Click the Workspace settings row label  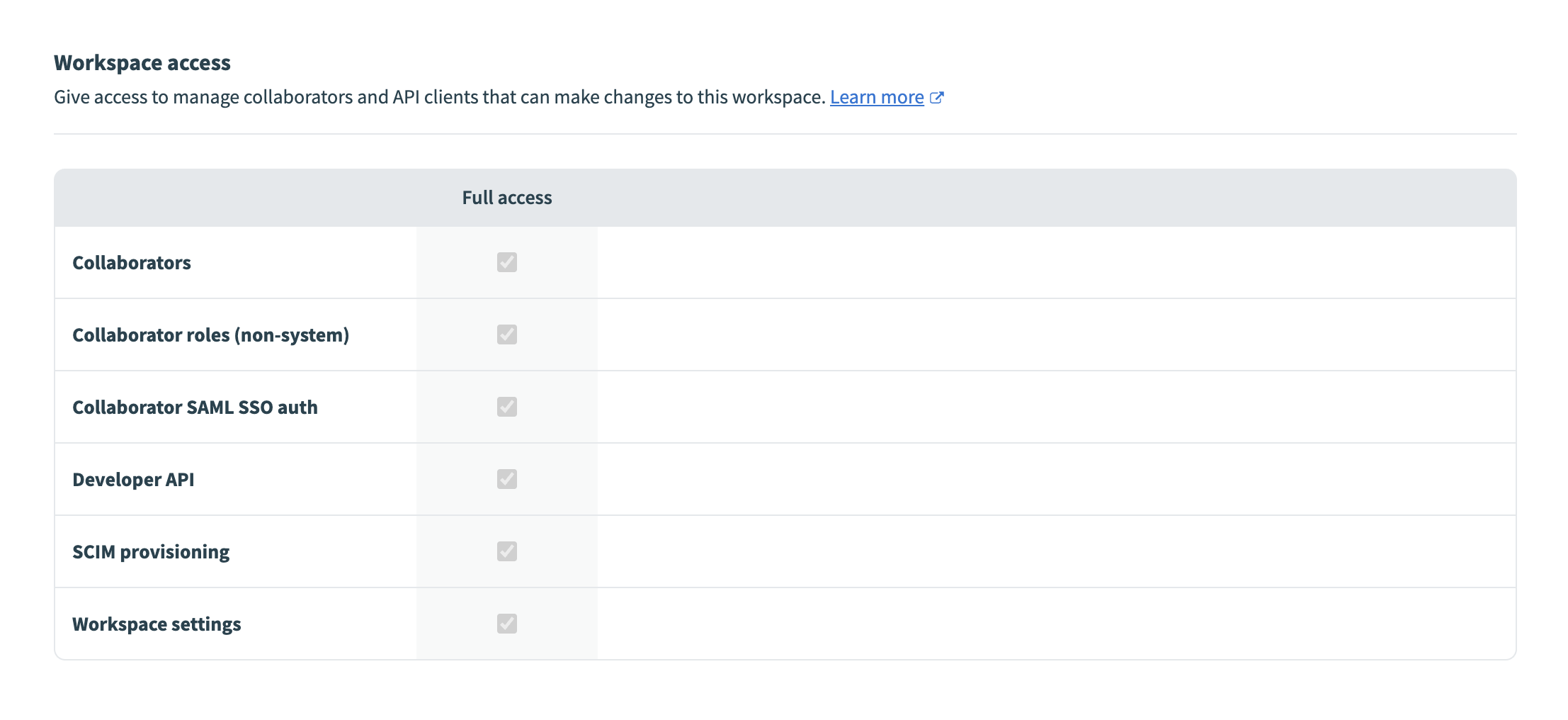[157, 624]
